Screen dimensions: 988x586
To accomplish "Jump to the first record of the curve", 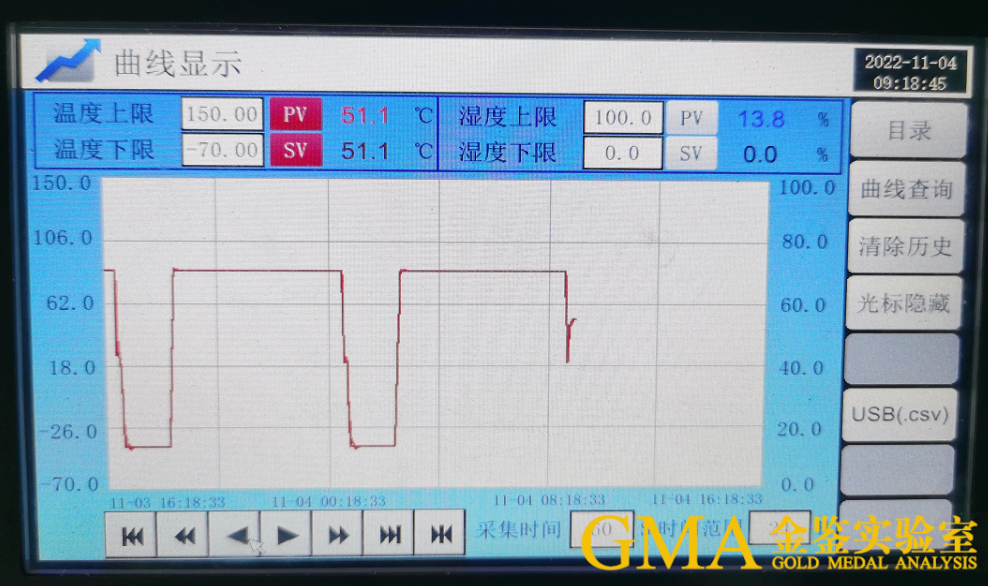I will tap(131, 535).
